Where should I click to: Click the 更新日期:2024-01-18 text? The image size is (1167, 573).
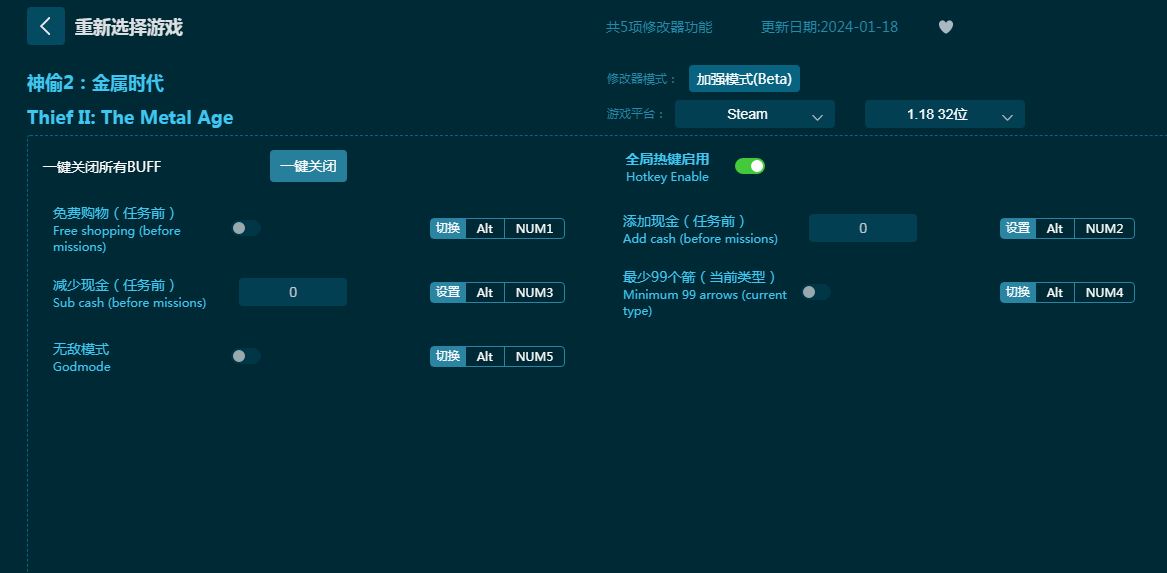pos(829,28)
